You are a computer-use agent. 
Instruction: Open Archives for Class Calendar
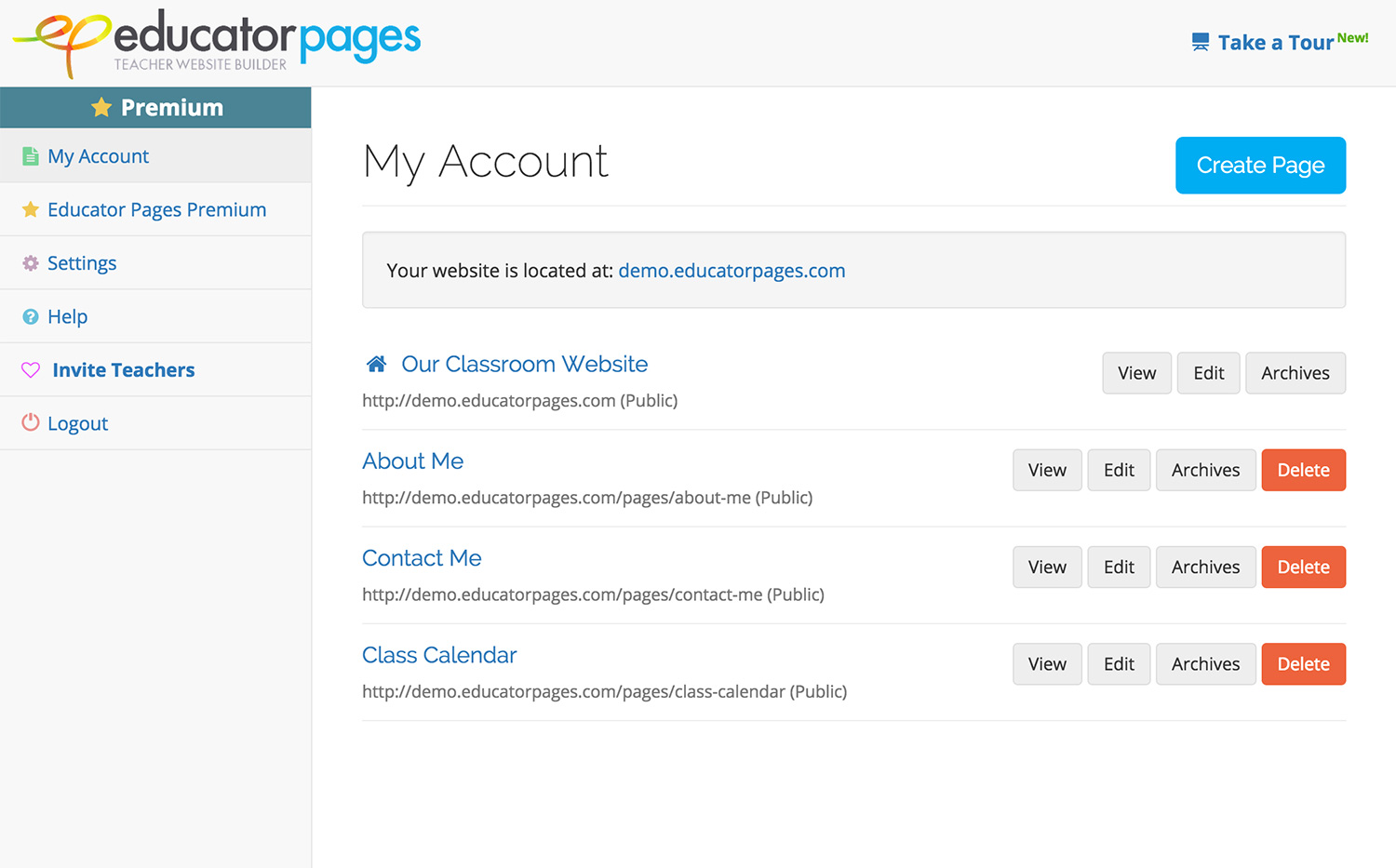pyautogui.click(x=1205, y=664)
